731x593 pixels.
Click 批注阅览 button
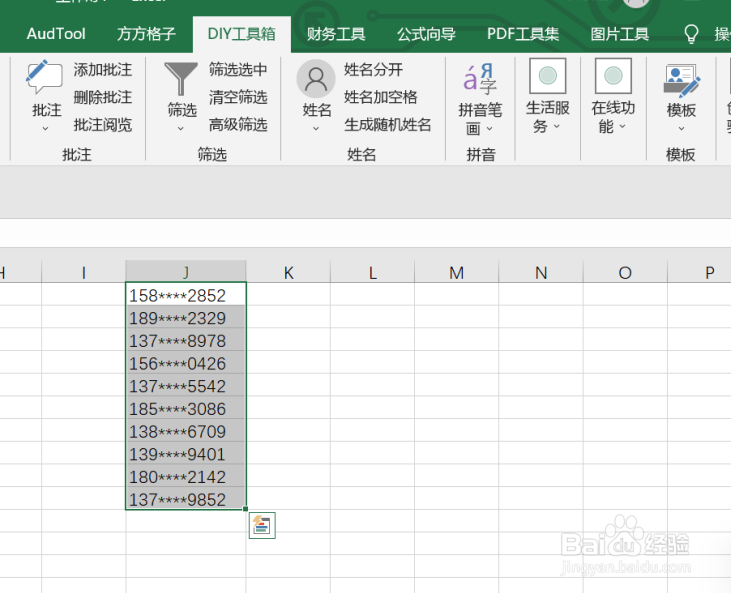click(103, 124)
